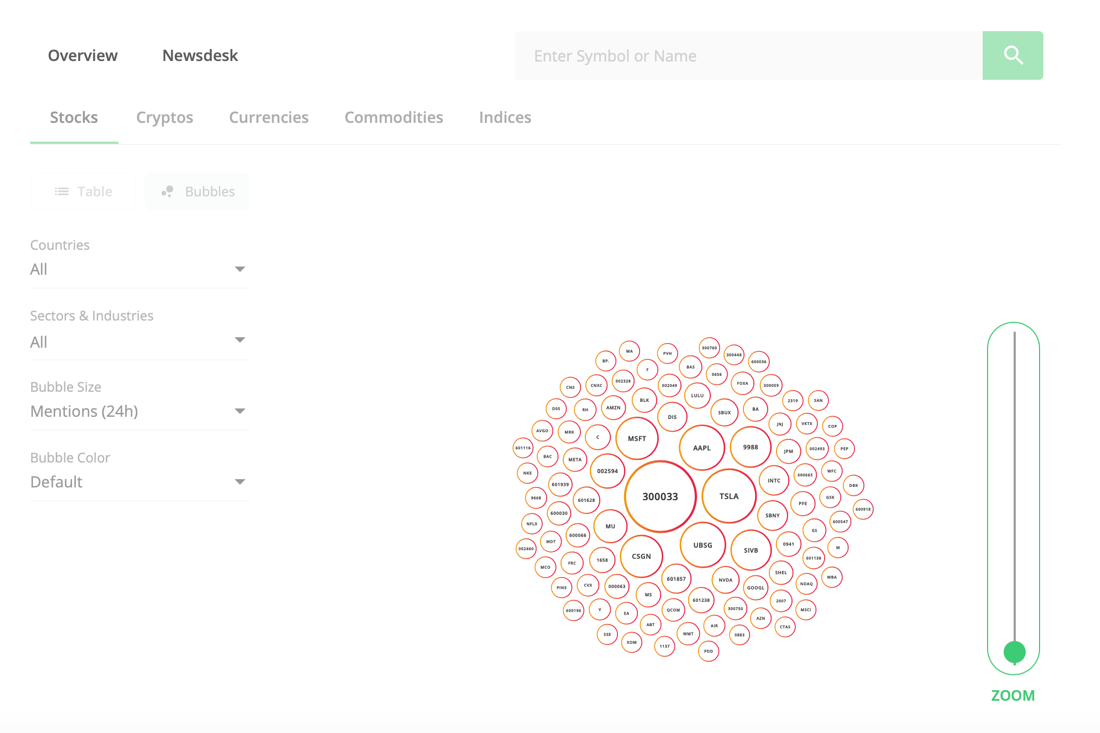
Task: Select the NFLX bubble
Action: point(532,523)
